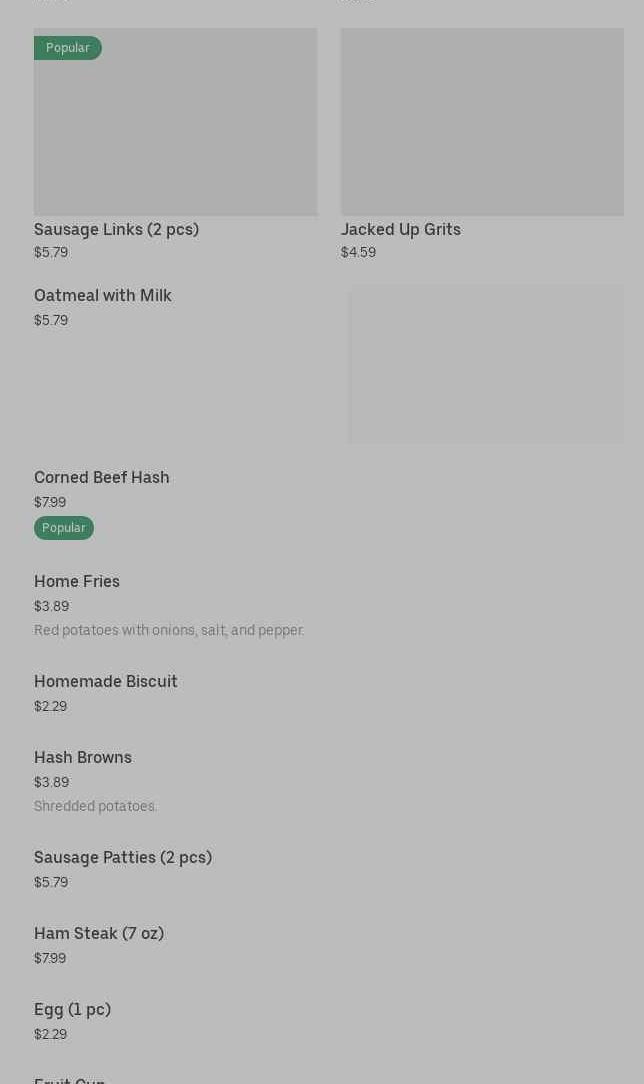Click the Home Fries red potatoes description
This screenshot has width=644, height=1084.
click(169, 630)
